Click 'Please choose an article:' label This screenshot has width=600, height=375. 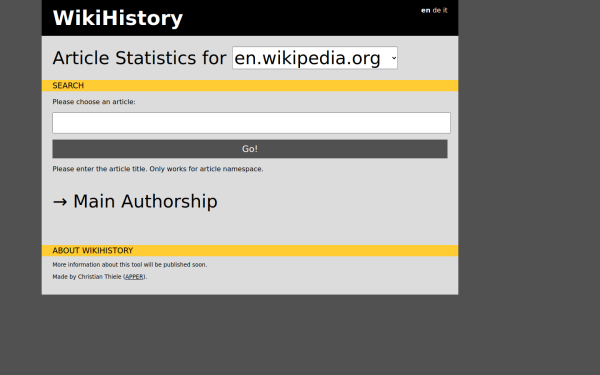pos(94,102)
